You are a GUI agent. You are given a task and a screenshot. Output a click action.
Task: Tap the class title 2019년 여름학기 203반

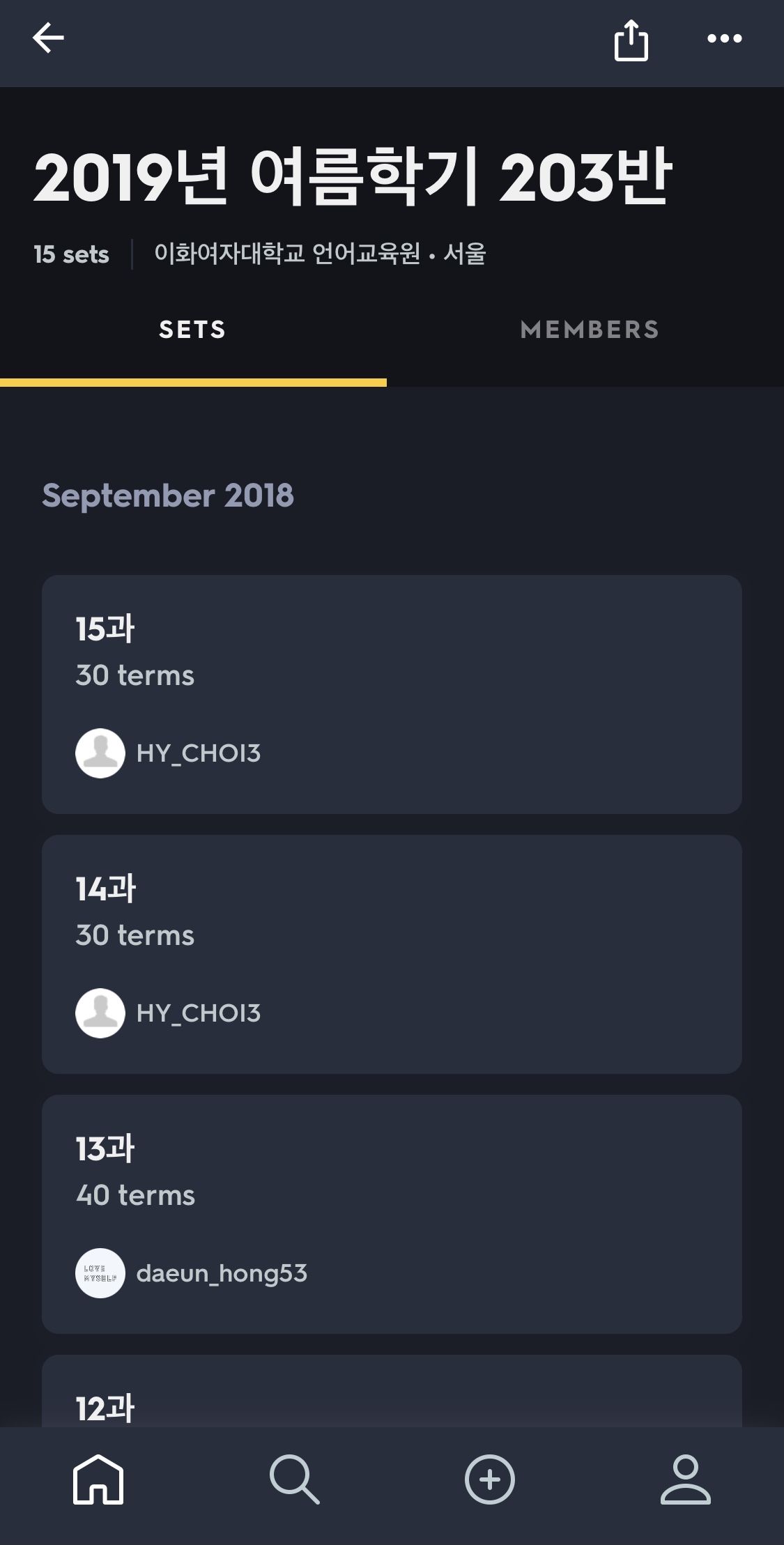pyautogui.click(x=353, y=178)
